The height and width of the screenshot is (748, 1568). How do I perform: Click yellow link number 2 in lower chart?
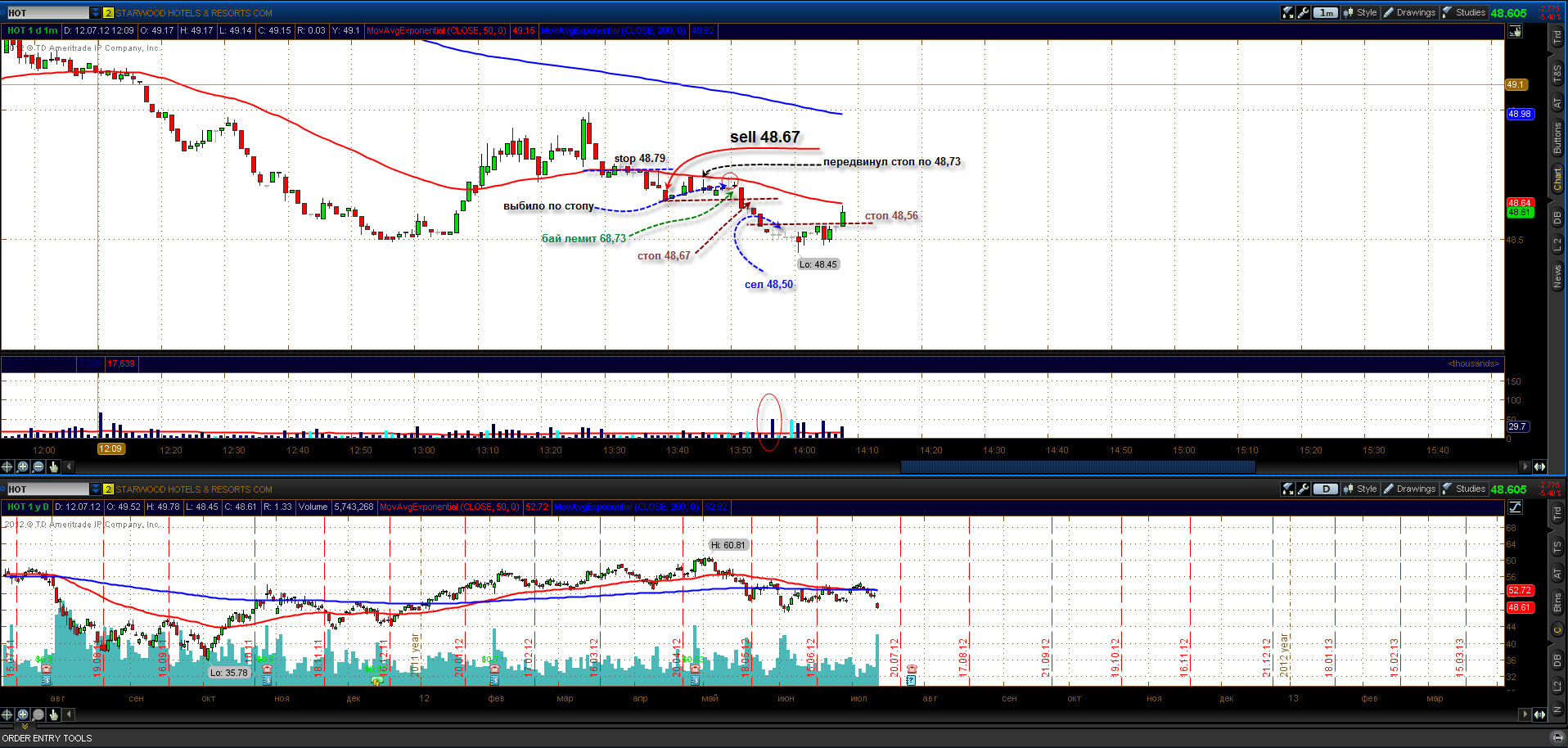pos(108,489)
